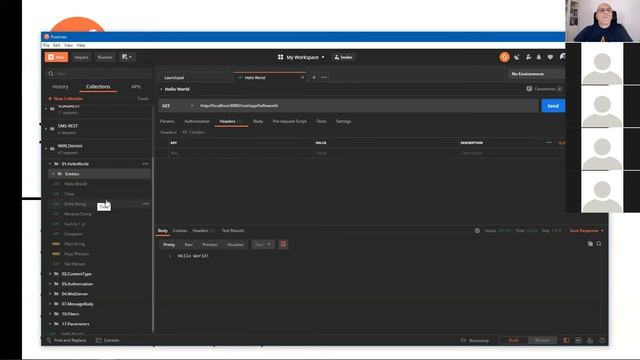Screen dimensions: 640x360
Task: Select the Browse mode toggle
Action: tap(542, 340)
